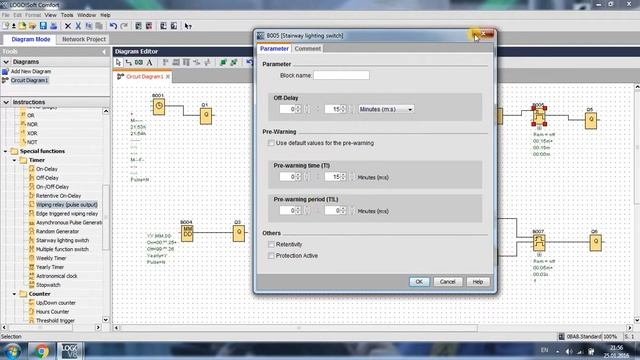
Task: Click the LOGO!Soft taskbar icon
Action: pos(69,351)
